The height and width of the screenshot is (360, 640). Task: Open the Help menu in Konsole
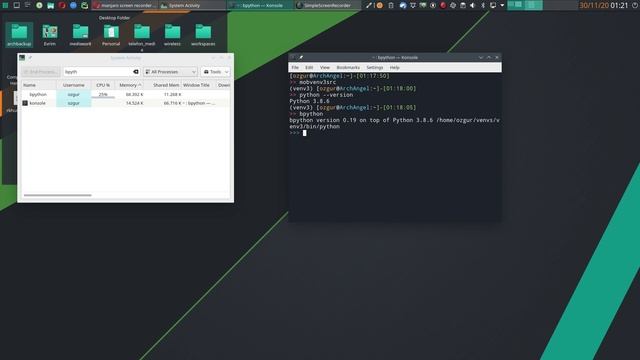click(394, 67)
